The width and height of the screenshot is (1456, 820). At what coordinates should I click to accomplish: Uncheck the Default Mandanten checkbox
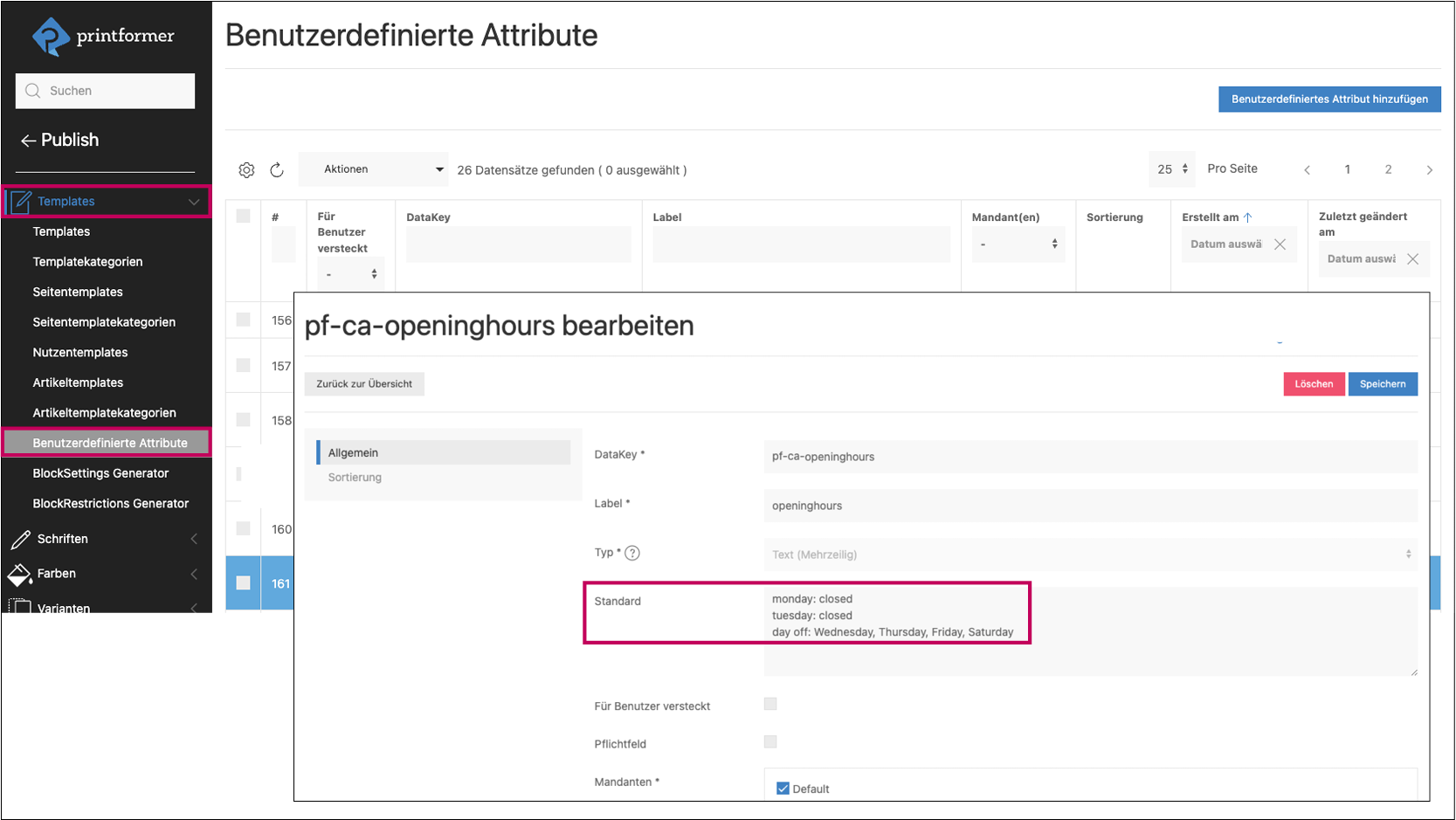[783, 789]
